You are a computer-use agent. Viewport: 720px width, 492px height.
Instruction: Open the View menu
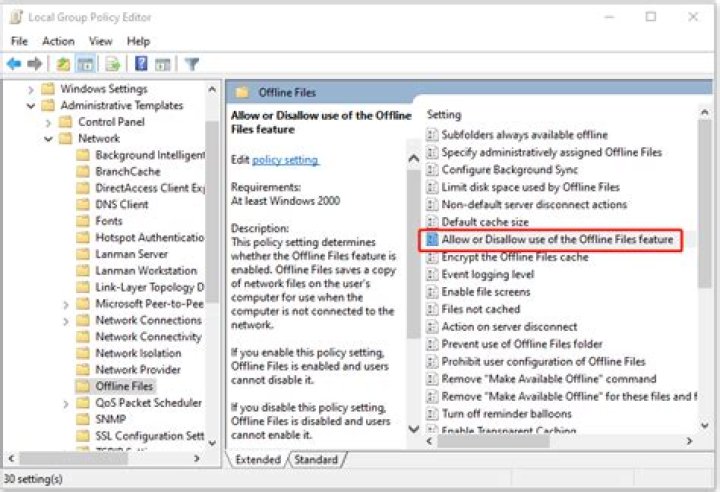(101, 41)
